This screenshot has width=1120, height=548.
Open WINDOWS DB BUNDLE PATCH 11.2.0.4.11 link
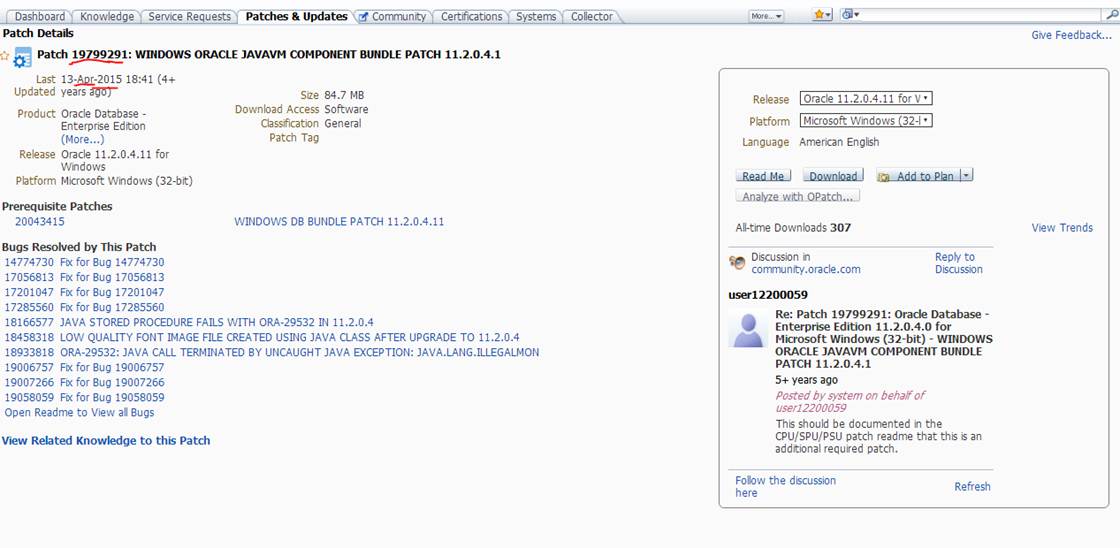[x=339, y=221]
